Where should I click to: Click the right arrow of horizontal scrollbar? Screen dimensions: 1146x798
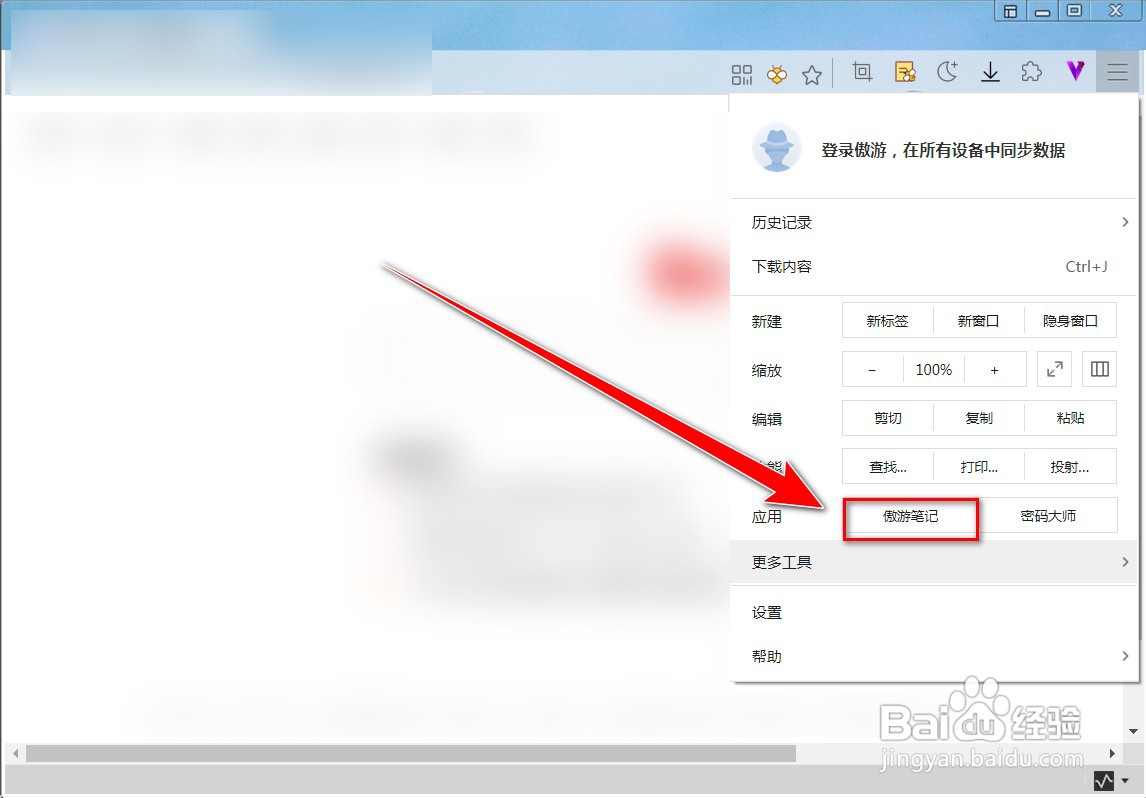[1112, 753]
